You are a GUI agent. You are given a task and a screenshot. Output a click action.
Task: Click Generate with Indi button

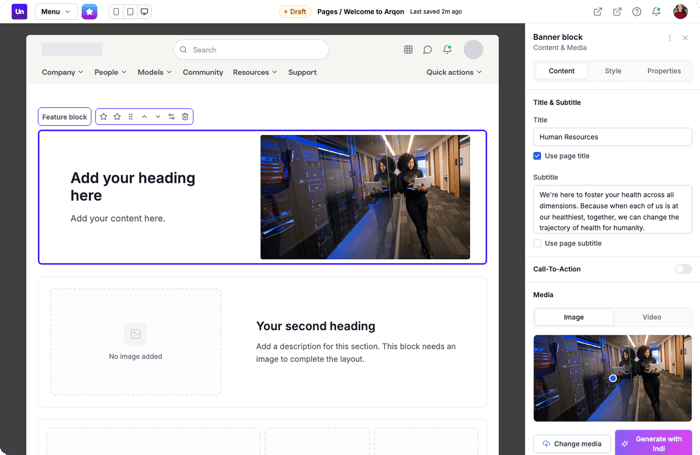[x=653, y=443]
